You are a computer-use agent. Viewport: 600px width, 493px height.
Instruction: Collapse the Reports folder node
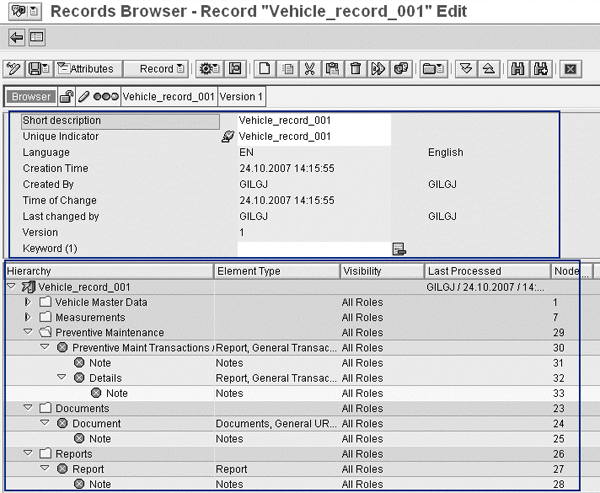(28, 453)
